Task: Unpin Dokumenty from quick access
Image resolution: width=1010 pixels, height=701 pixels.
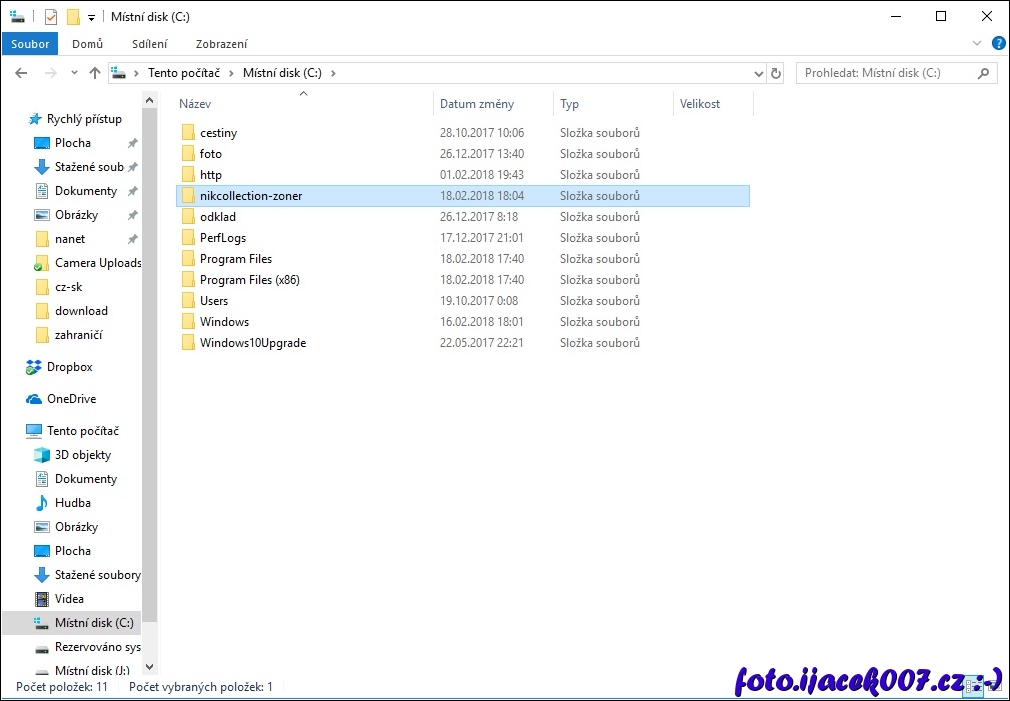Action: pyautogui.click(x=132, y=191)
